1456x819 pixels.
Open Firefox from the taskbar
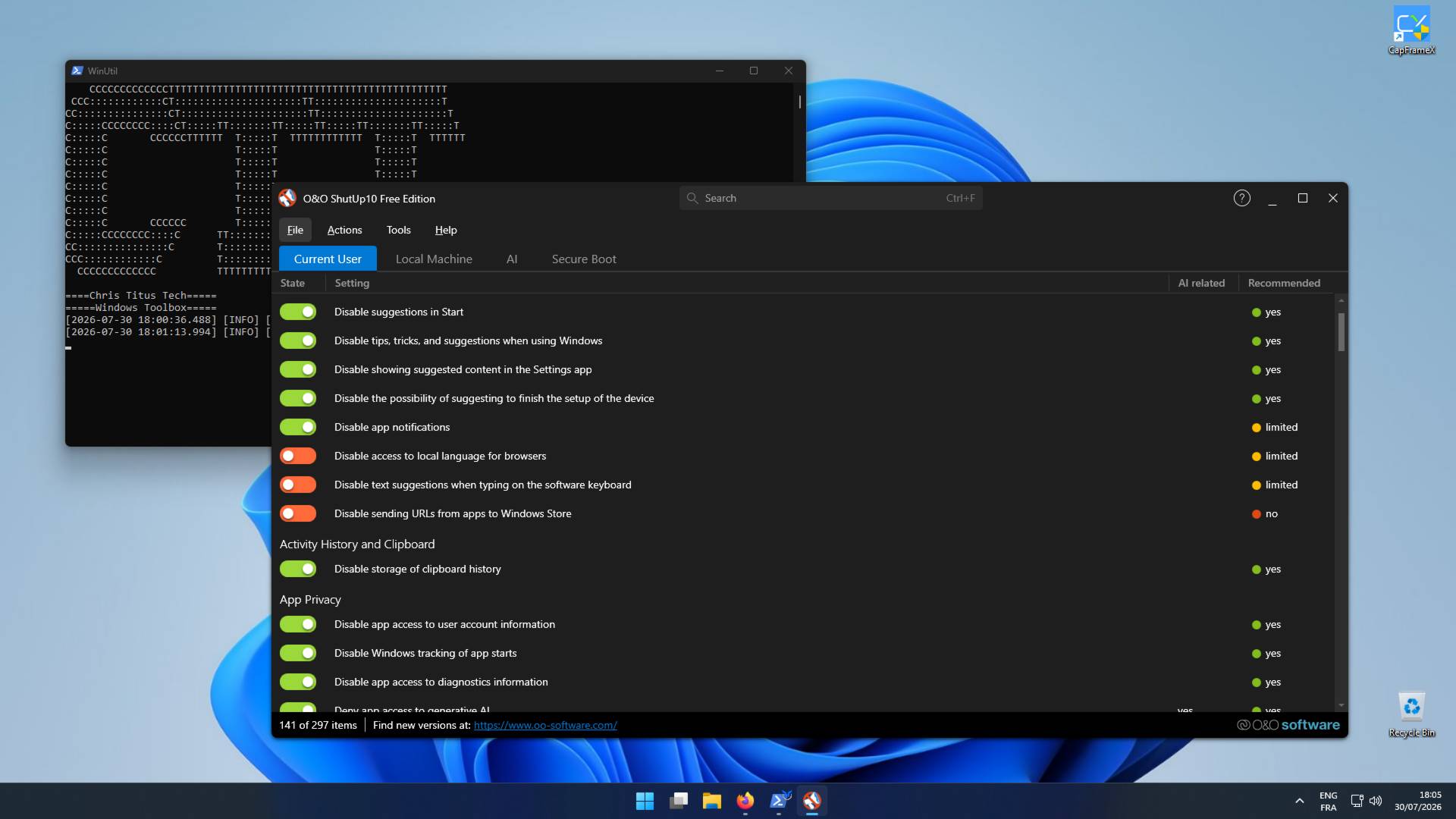pyautogui.click(x=745, y=801)
